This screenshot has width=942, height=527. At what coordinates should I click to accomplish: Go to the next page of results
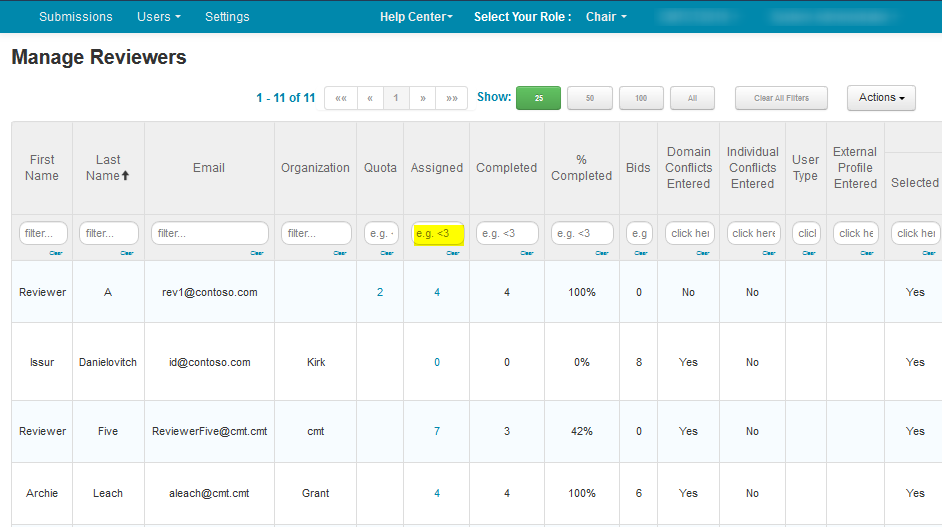tap(423, 98)
